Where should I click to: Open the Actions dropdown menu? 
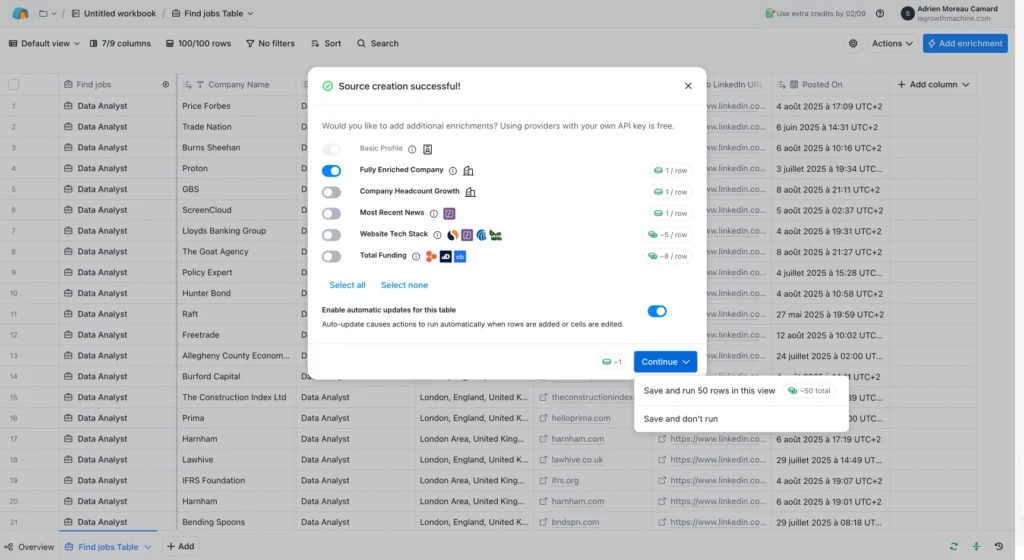(x=892, y=44)
